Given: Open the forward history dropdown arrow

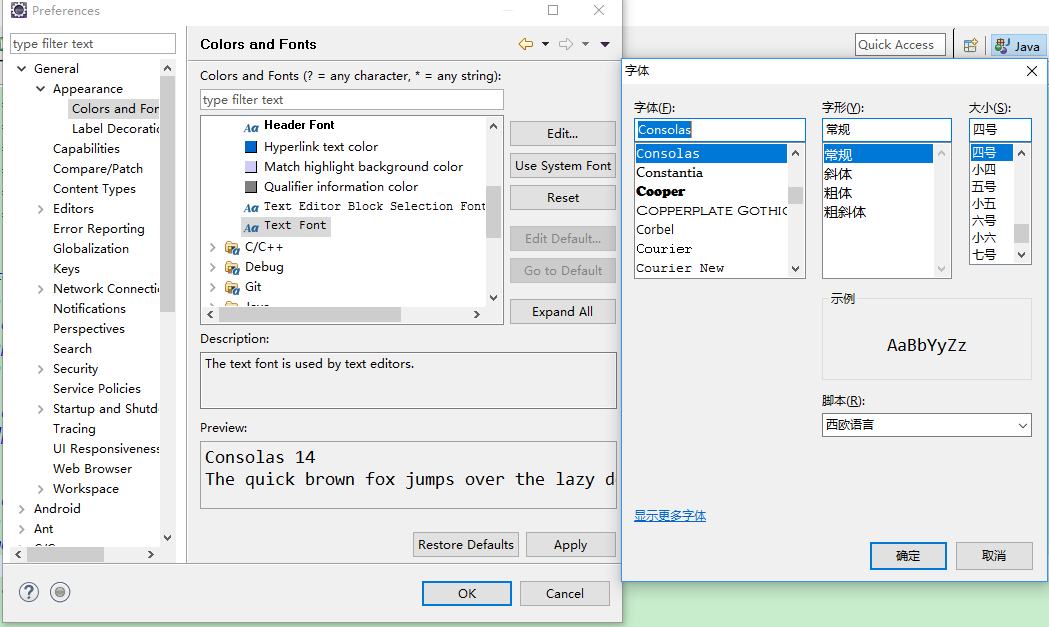Looking at the screenshot, I should pyautogui.click(x=585, y=44).
